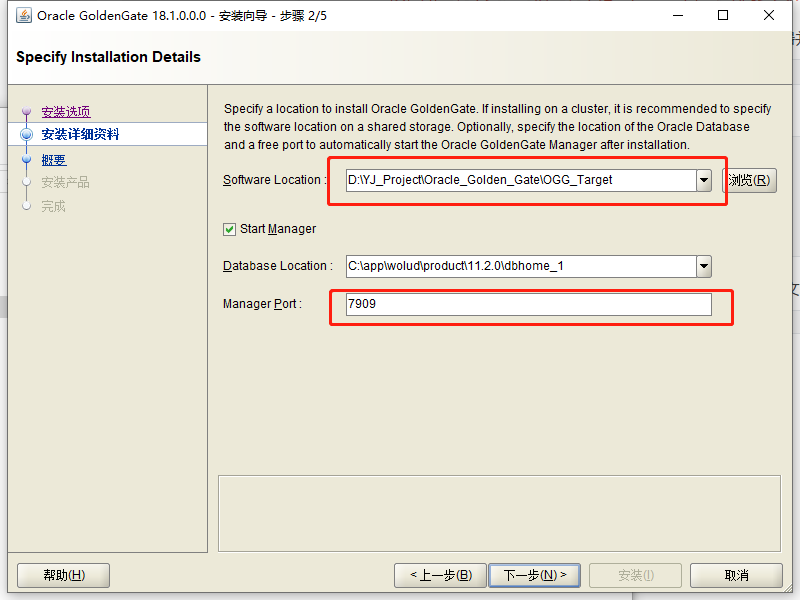Click the Manager Port input field

pos(529,304)
